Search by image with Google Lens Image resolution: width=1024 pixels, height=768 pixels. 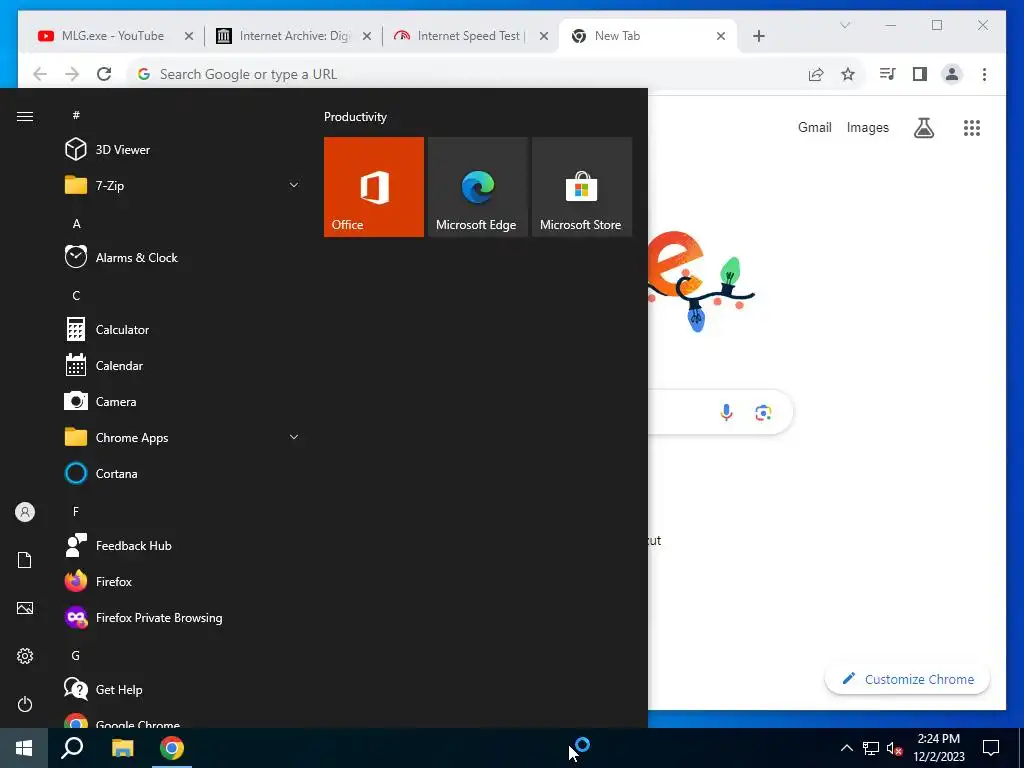pos(763,412)
